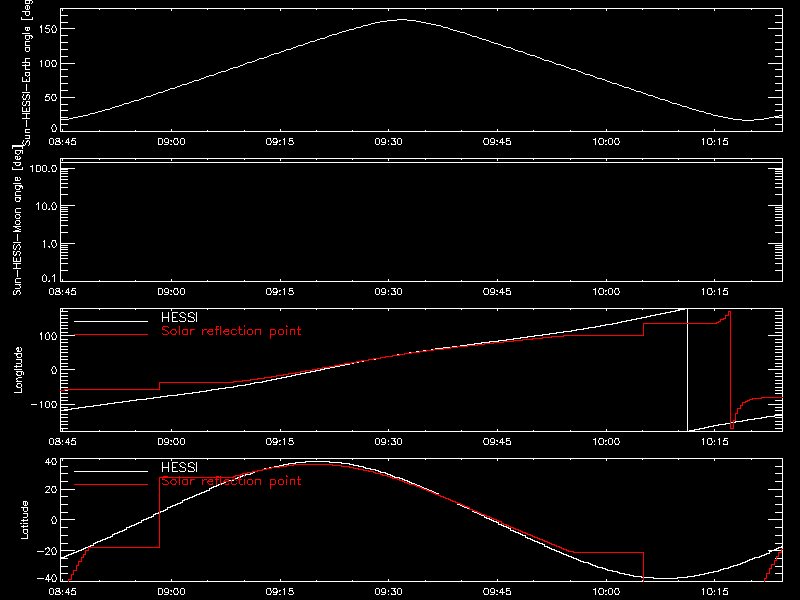Click 100.0 tick on Moon angle axis
800x600 pixels.
coord(43,169)
